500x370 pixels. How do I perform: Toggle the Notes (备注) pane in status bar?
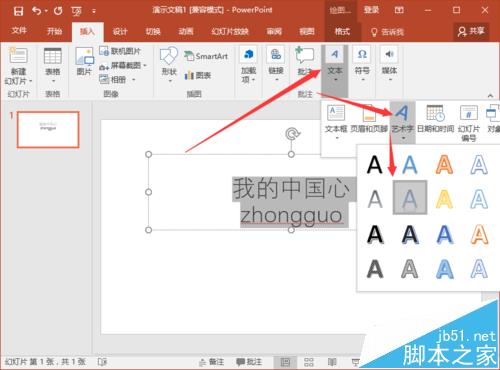(211, 362)
